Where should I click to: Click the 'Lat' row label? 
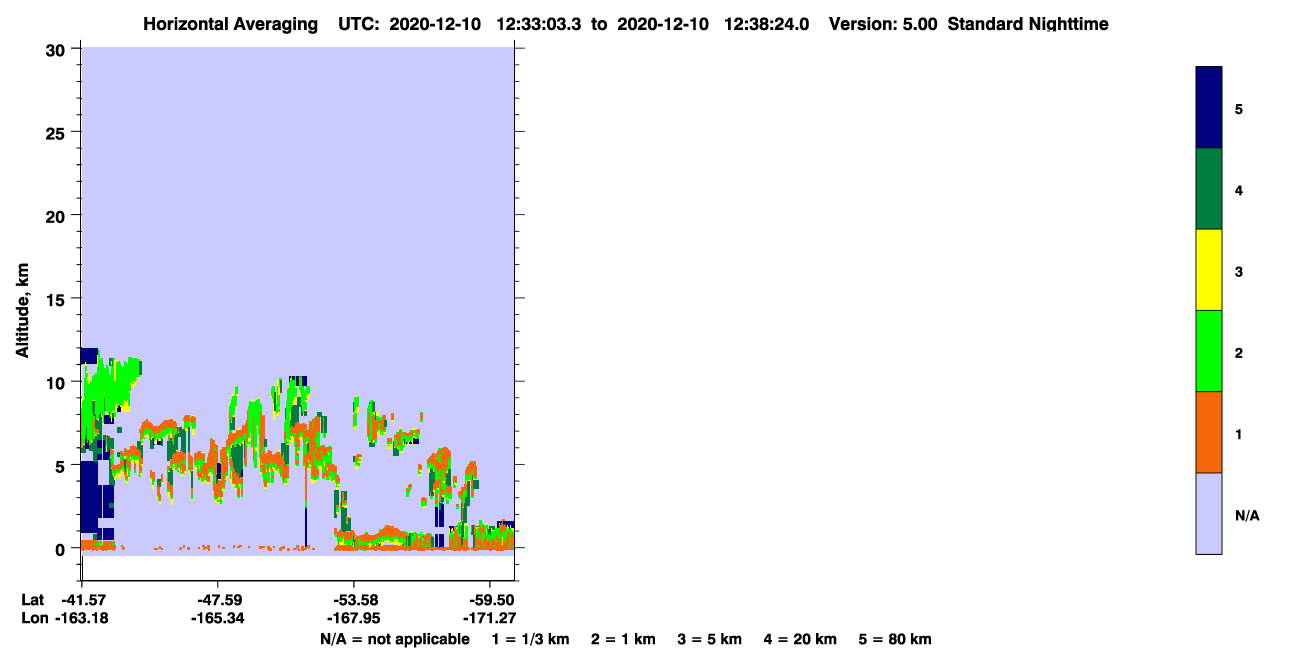[x=32, y=600]
